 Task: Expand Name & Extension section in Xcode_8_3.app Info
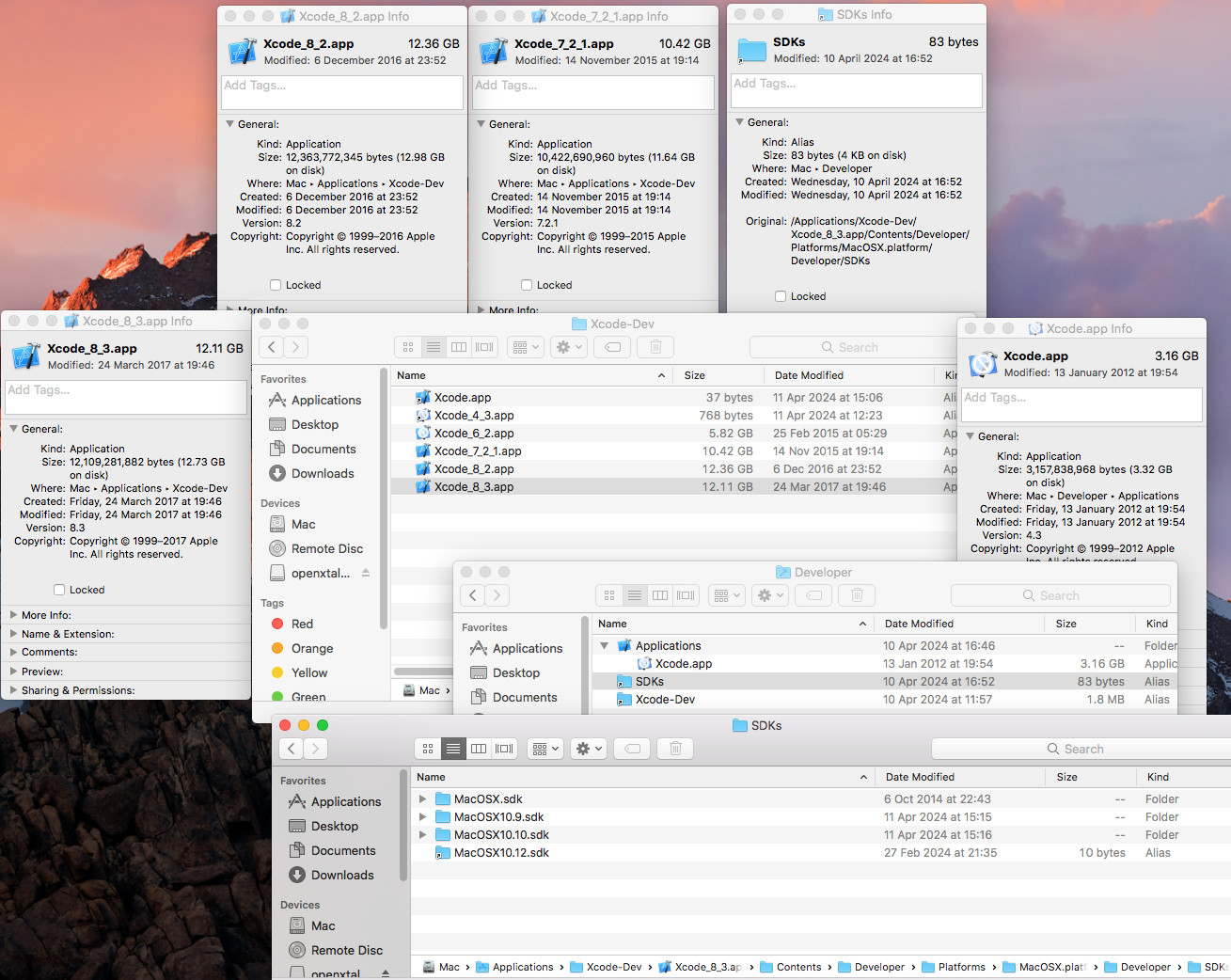point(13,634)
